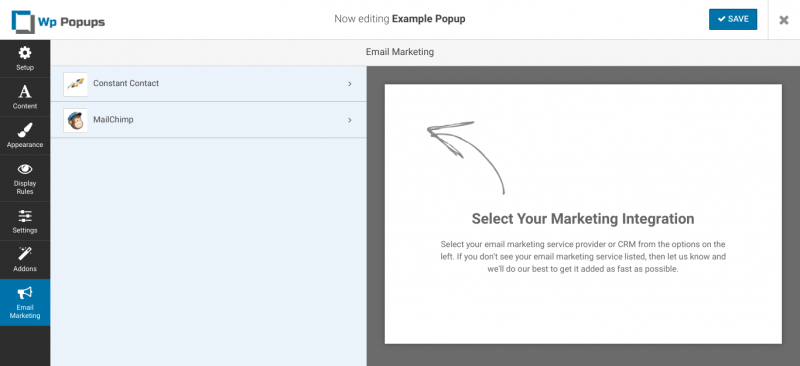
Task: Click the Wp Popups brand text
Action: pyautogui.click(x=71, y=22)
